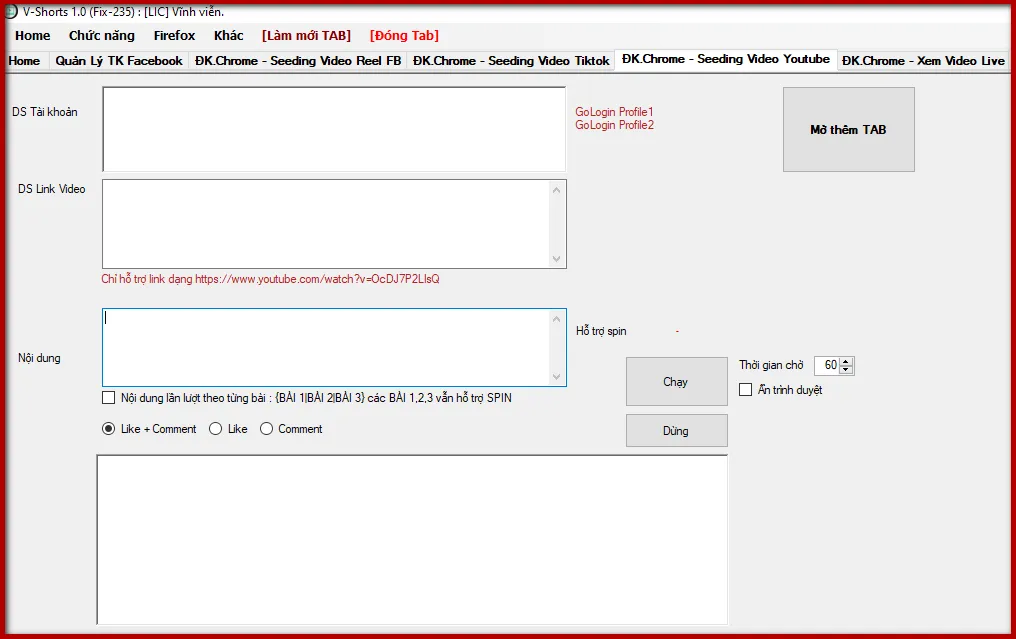
Task: Click the large log output box below the radio buttons
Action: [x=412, y=540]
